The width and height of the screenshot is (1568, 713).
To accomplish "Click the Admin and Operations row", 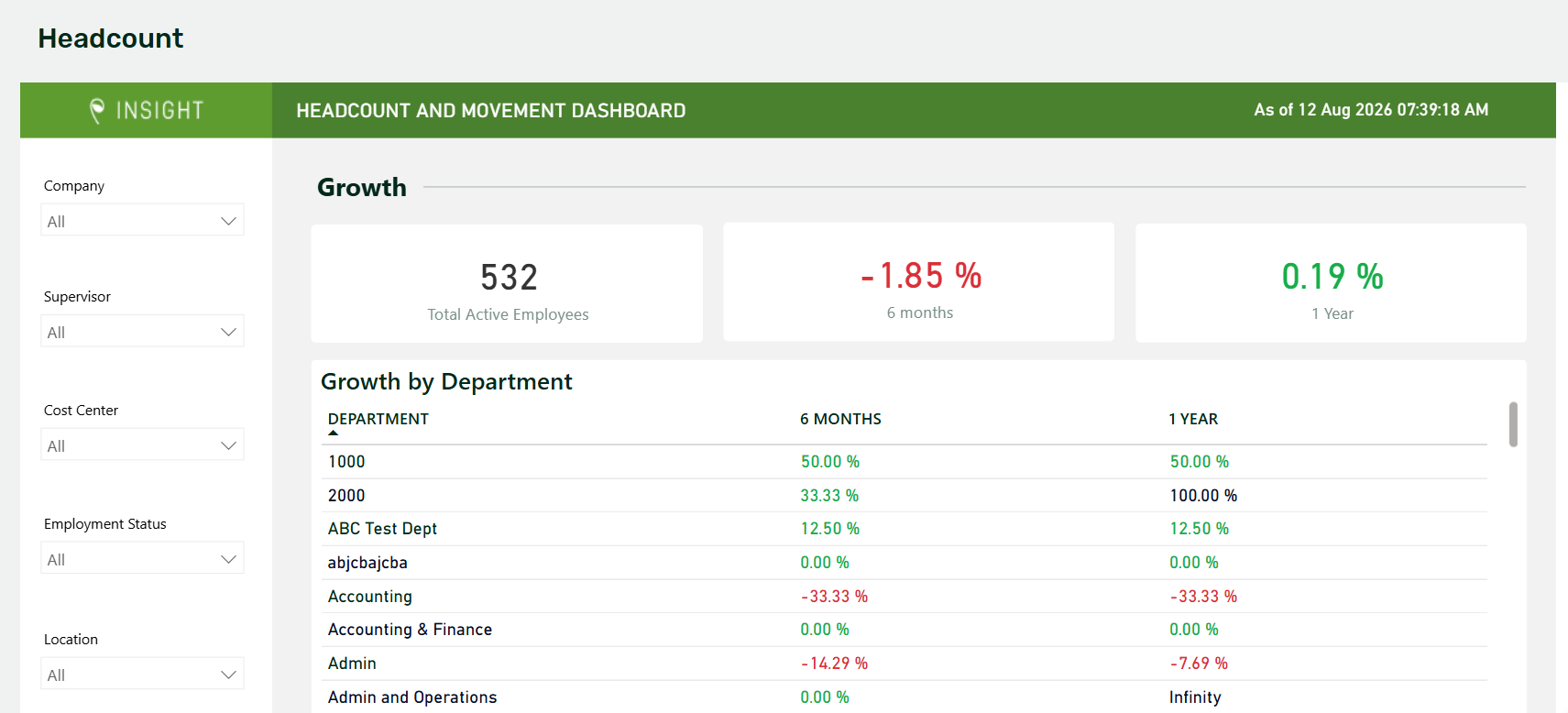I will (x=905, y=697).
